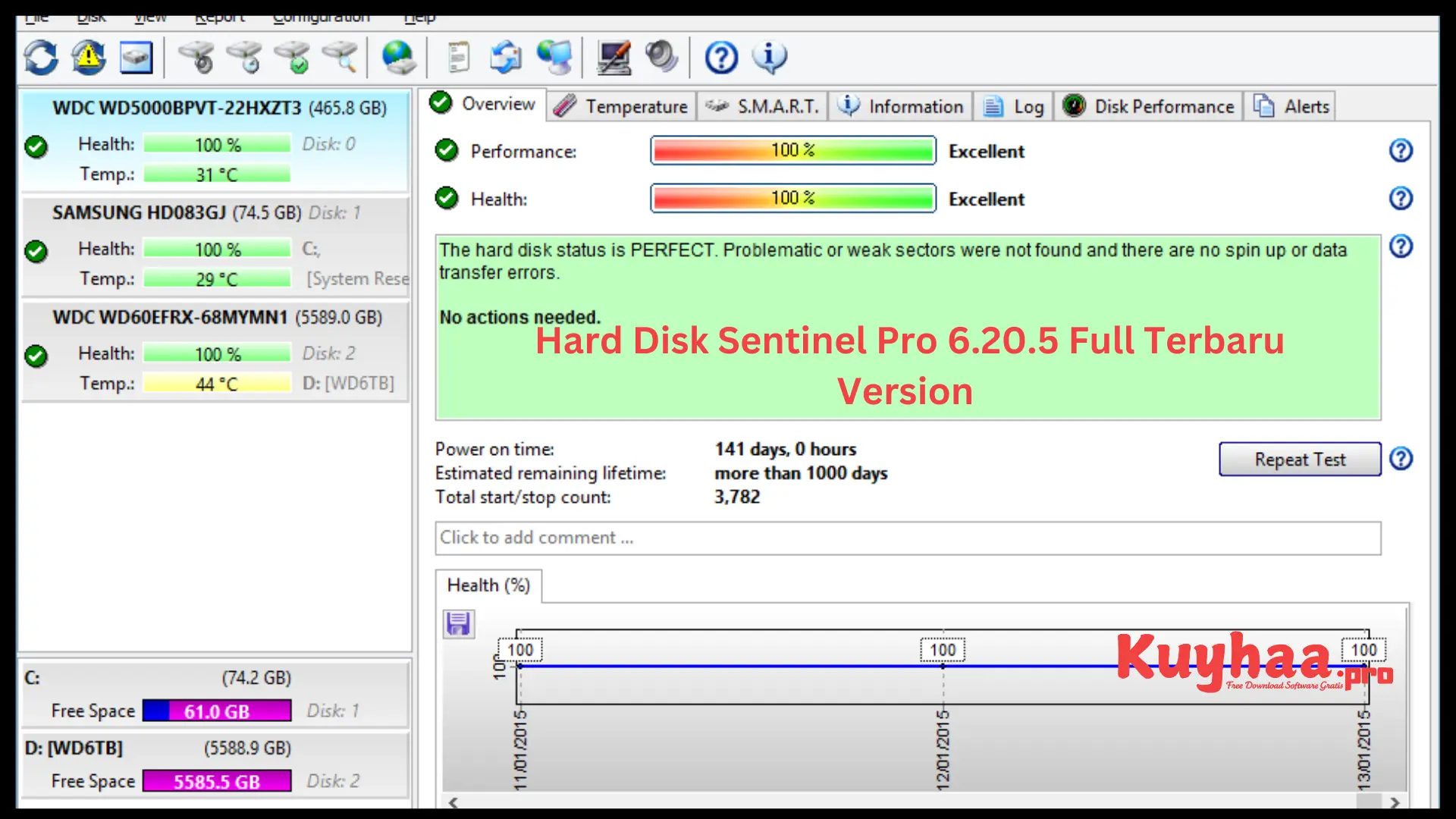The height and width of the screenshot is (819, 1456).
Task: Click the 'more than 1000 days' lifetime value
Action: (x=801, y=473)
